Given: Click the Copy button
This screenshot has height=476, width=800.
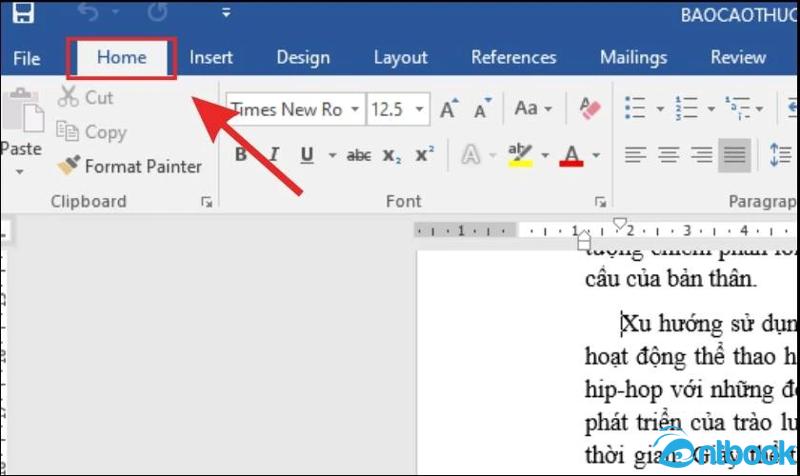Looking at the screenshot, I should coord(91,132).
